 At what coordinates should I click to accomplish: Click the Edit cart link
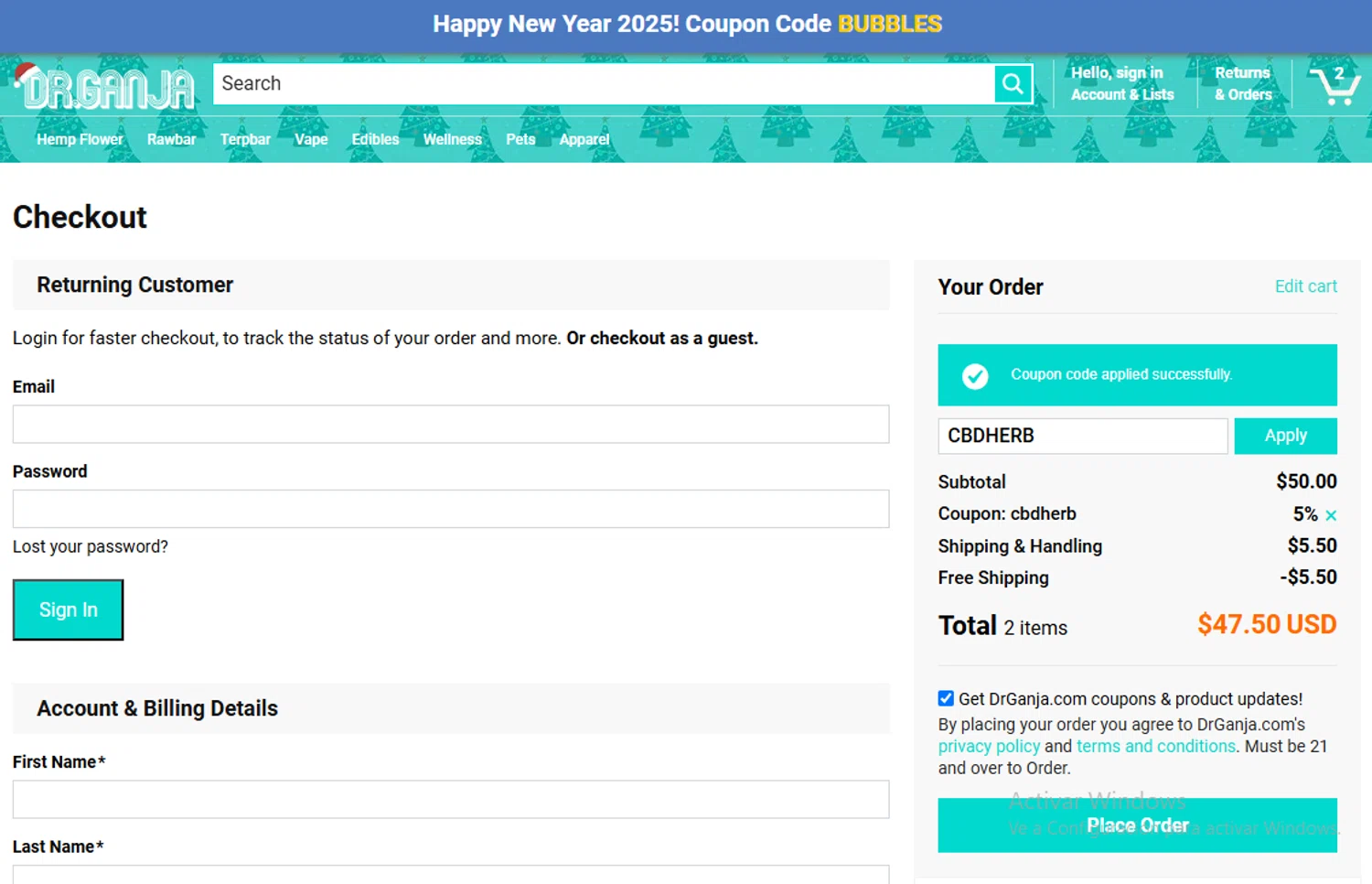click(x=1305, y=286)
